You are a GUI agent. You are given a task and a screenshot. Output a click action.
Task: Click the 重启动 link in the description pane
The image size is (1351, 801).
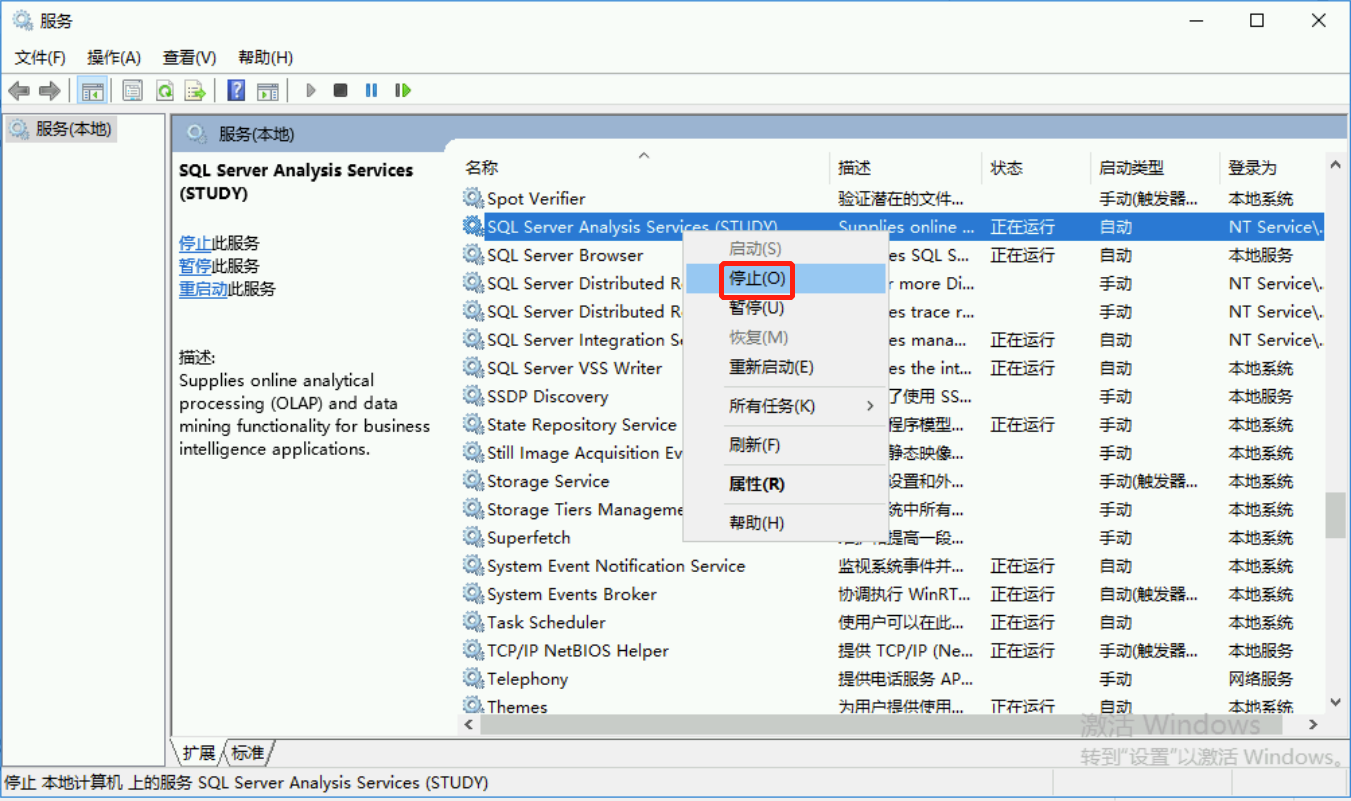203,289
